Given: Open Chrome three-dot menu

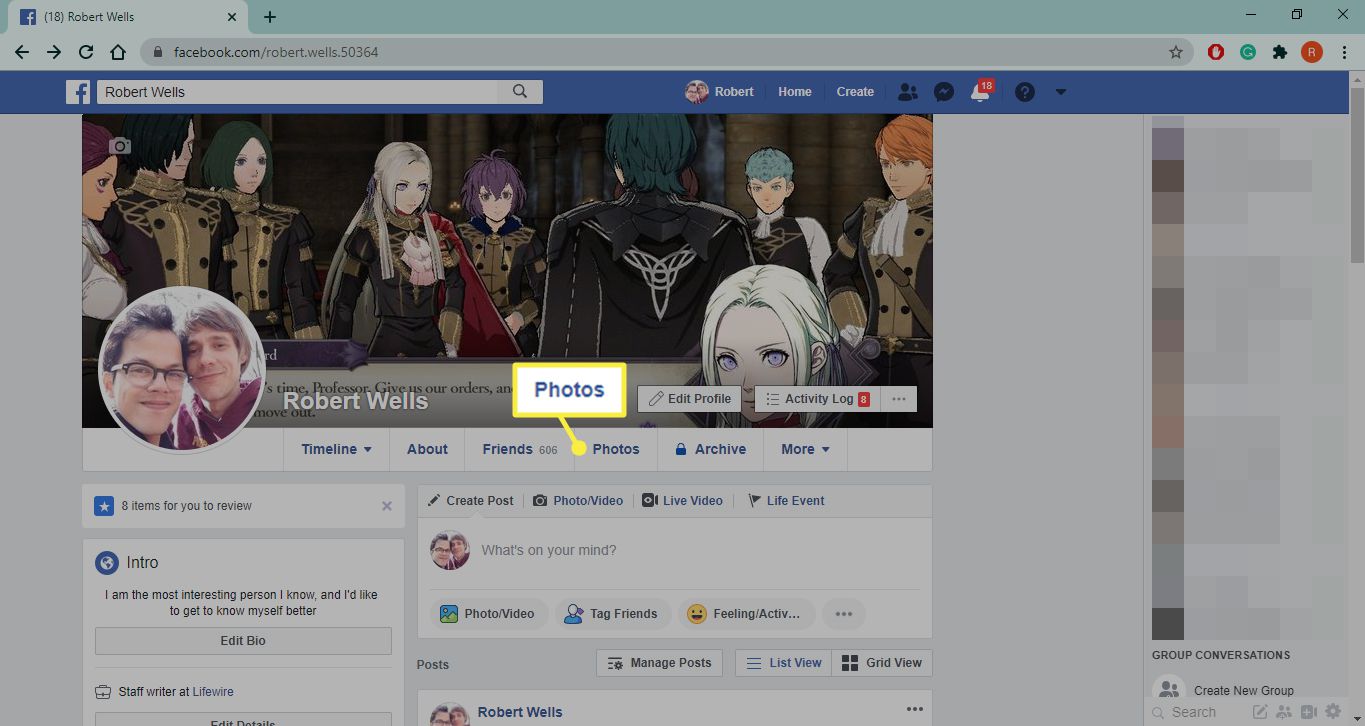Looking at the screenshot, I should click(x=1343, y=52).
